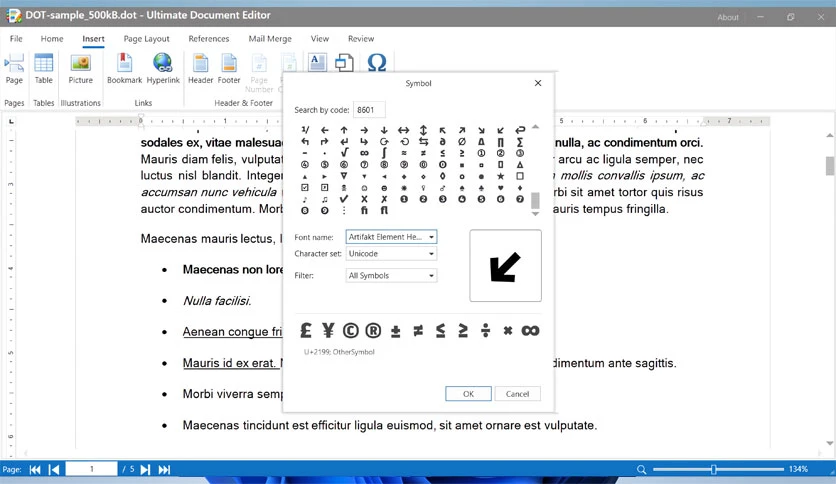This screenshot has height=484, width=836.
Task: Adjust the zoom slider handle
Action: [713, 470]
